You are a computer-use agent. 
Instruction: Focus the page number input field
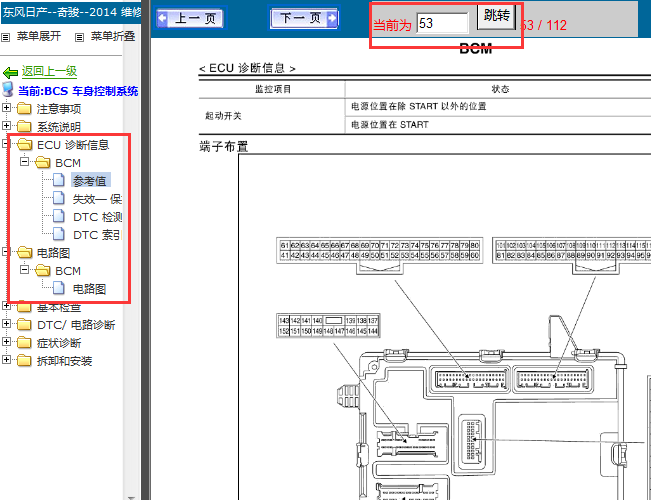[442, 23]
